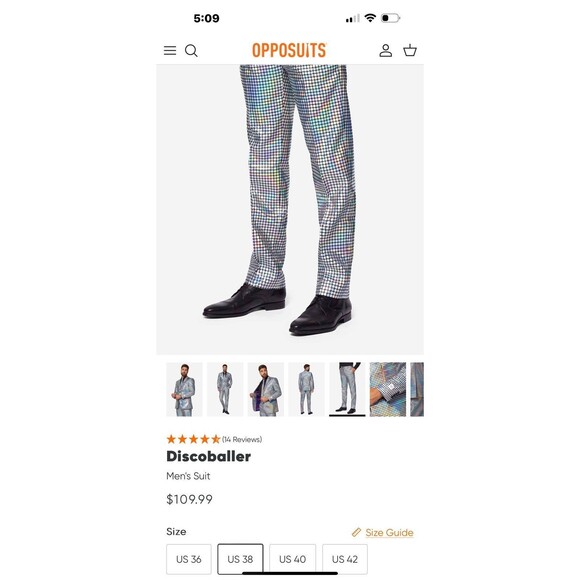Show back view suit thumbnail
Viewport: 580px width, 580px height.
pyautogui.click(x=306, y=389)
